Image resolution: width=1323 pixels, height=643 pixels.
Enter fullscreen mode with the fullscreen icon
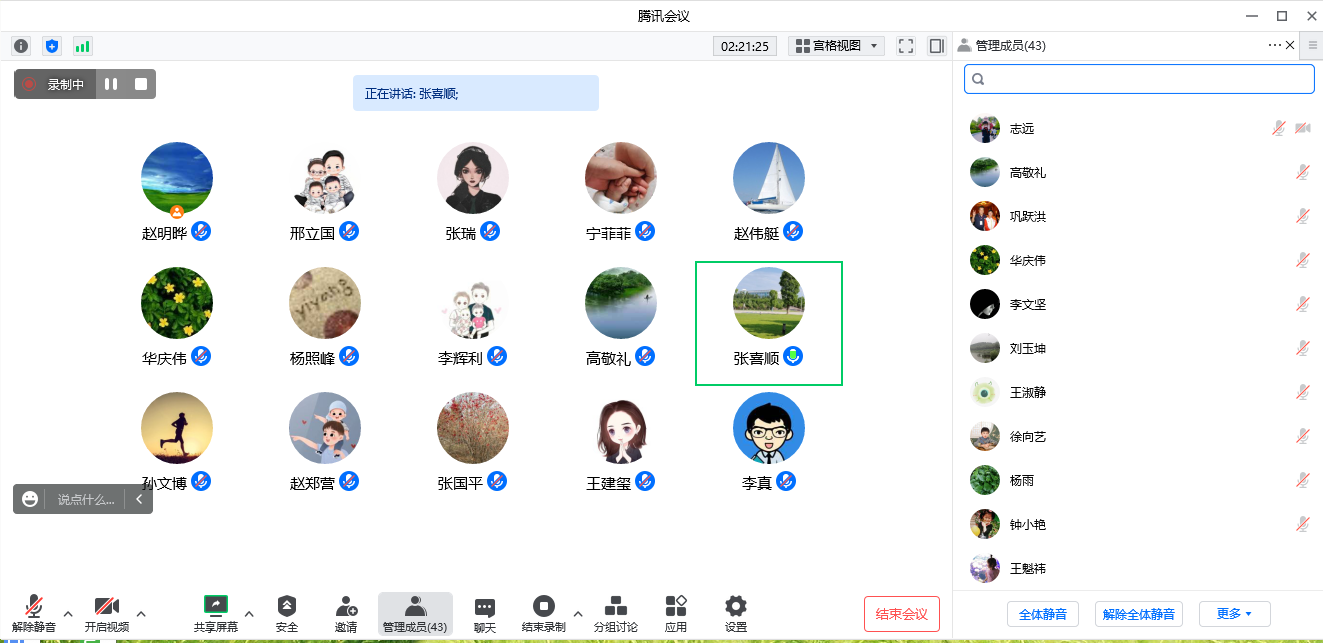pyautogui.click(x=906, y=46)
